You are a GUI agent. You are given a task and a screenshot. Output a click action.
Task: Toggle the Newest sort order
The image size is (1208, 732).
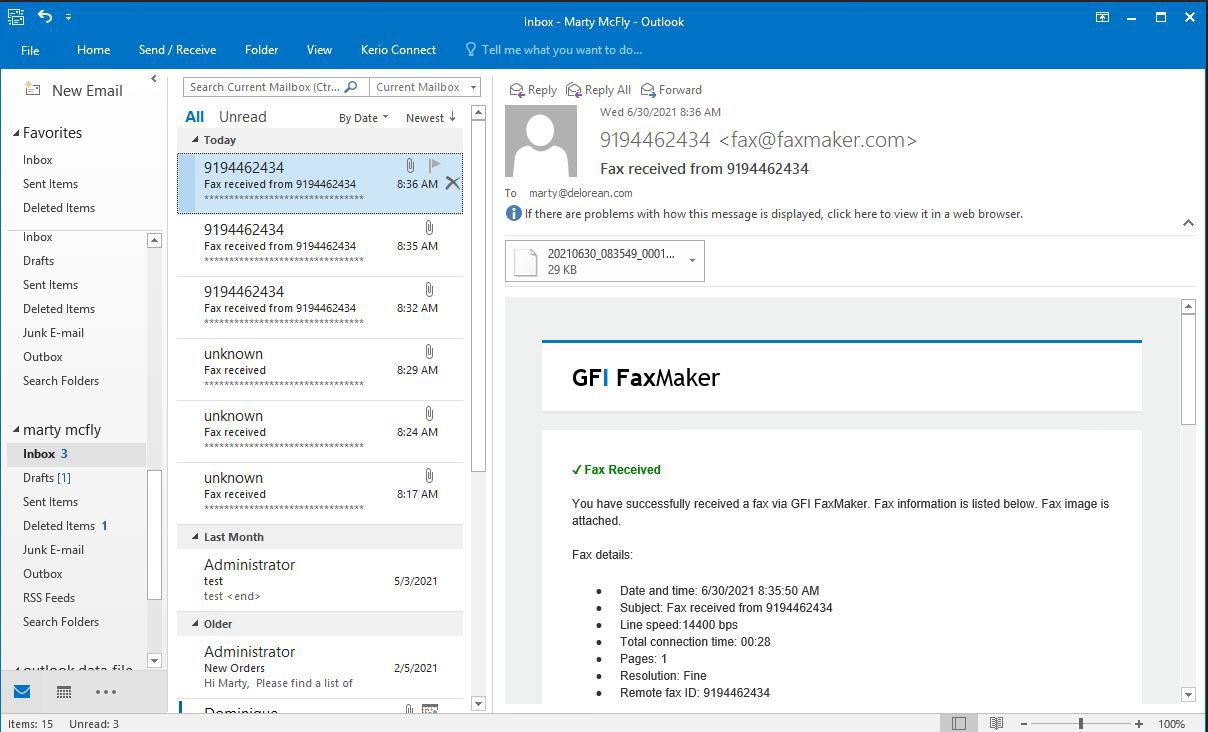[431, 118]
